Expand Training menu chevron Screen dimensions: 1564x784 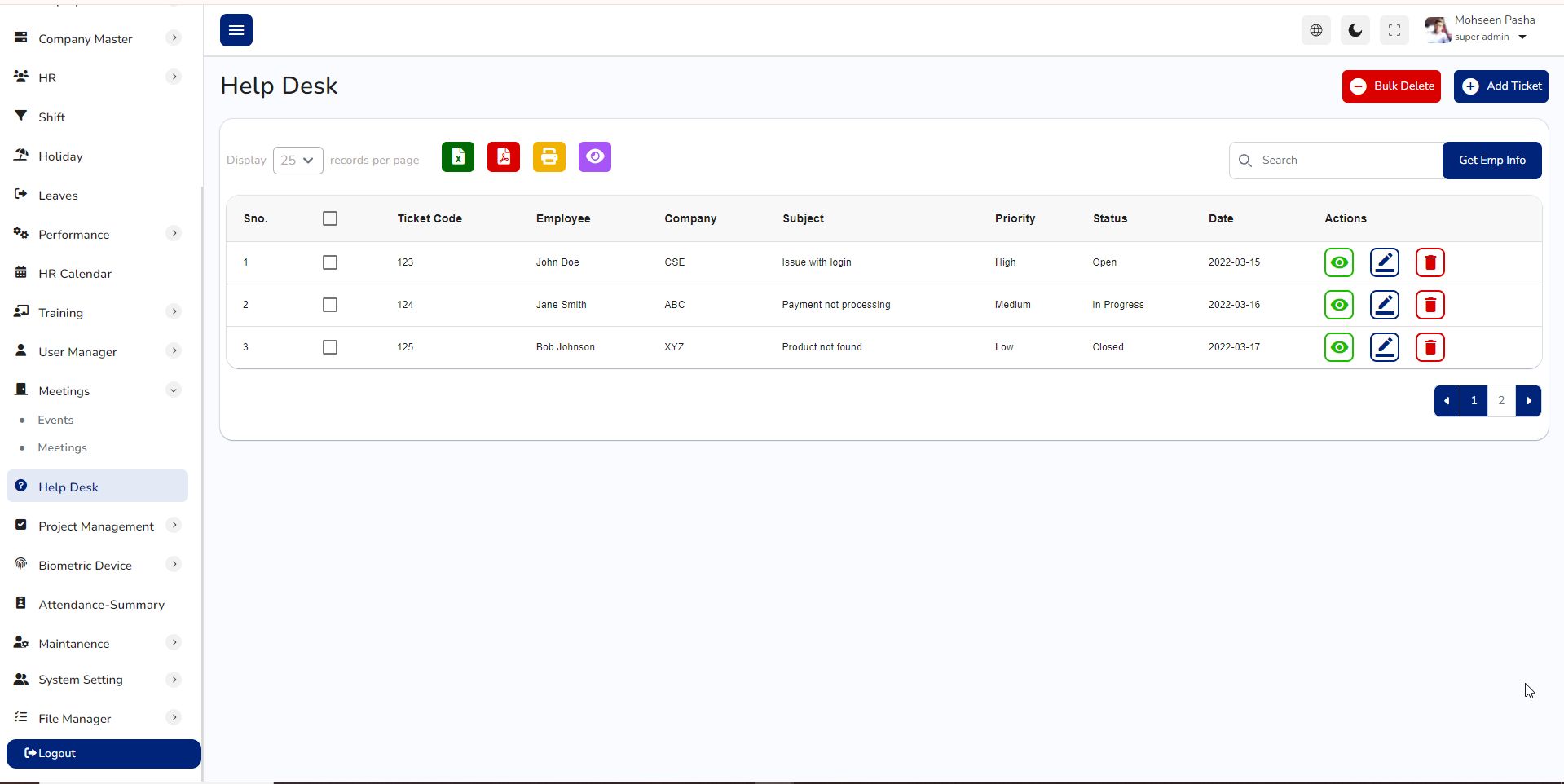click(174, 311)
